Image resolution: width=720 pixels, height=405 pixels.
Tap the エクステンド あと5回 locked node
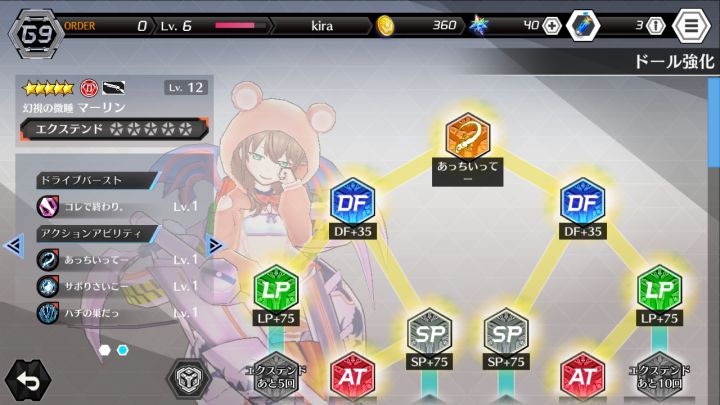click(x=276, y=376)
